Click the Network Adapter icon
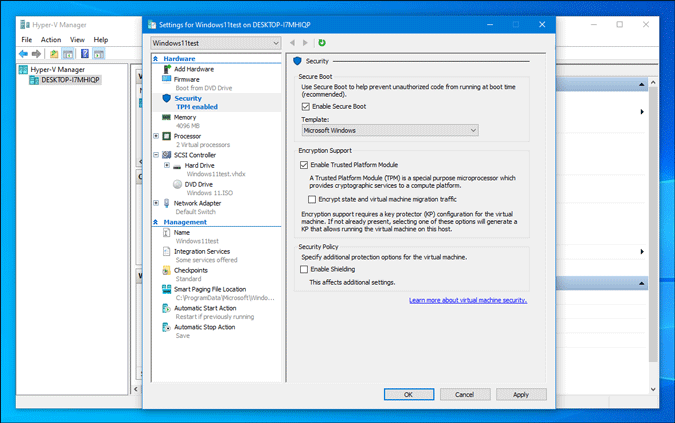The height and width of the screenshot is (423, 675). click(167, 203)
